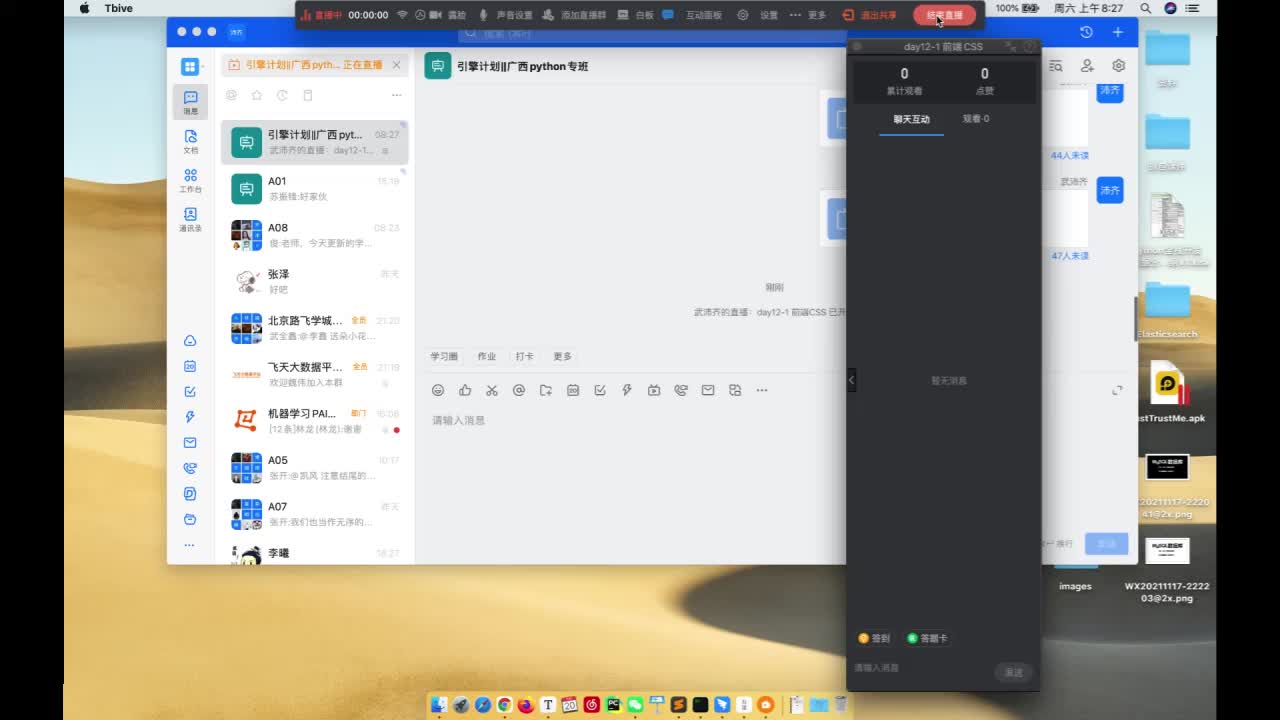This screenshot has width=1280, height=720.
Task: Open the A08 conversation
Action: tap(315, 235)
